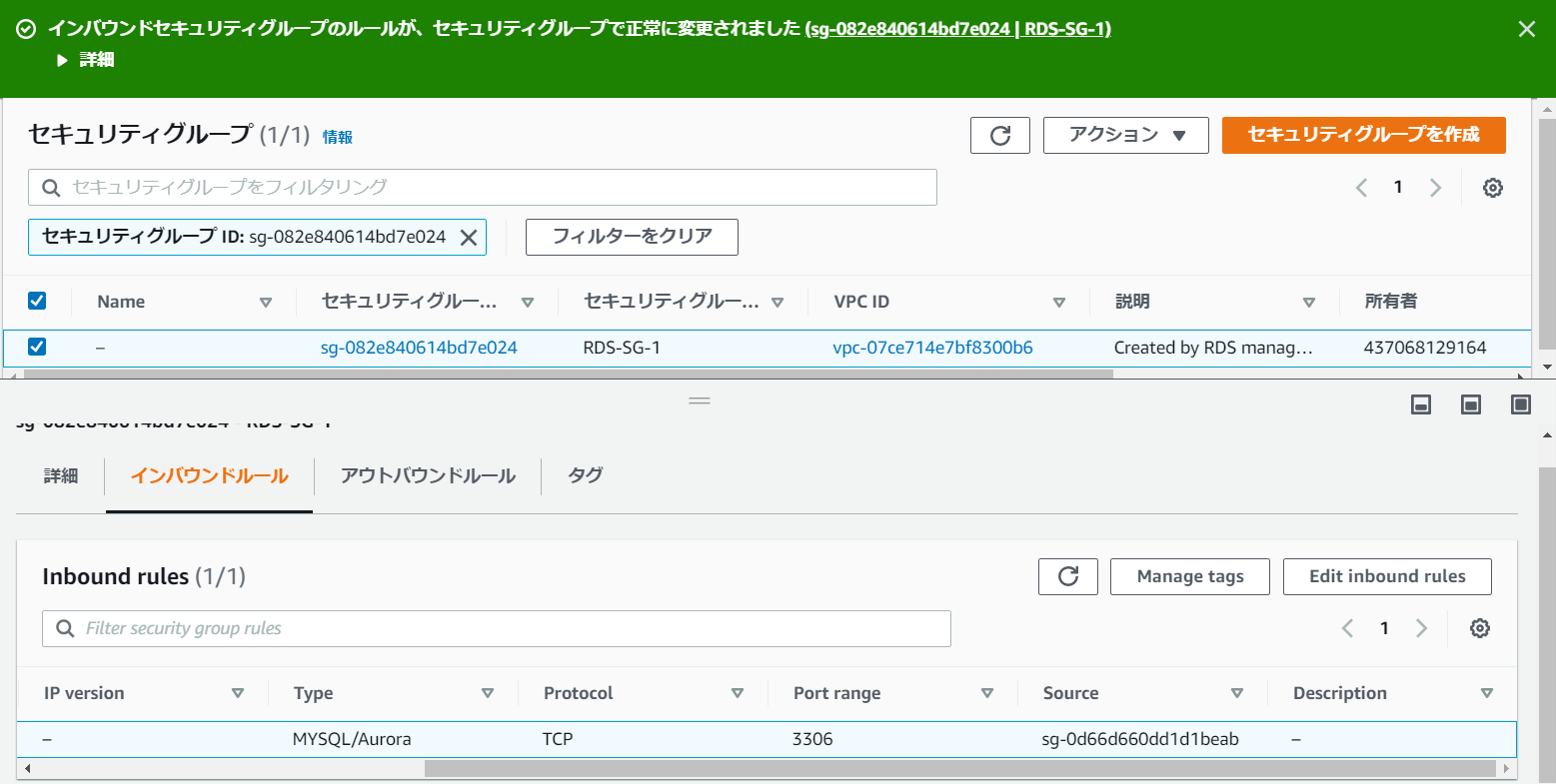Switch to the アウトバウンドルール tab
This screenshot has height=784, width=1556.
(428, 476)
